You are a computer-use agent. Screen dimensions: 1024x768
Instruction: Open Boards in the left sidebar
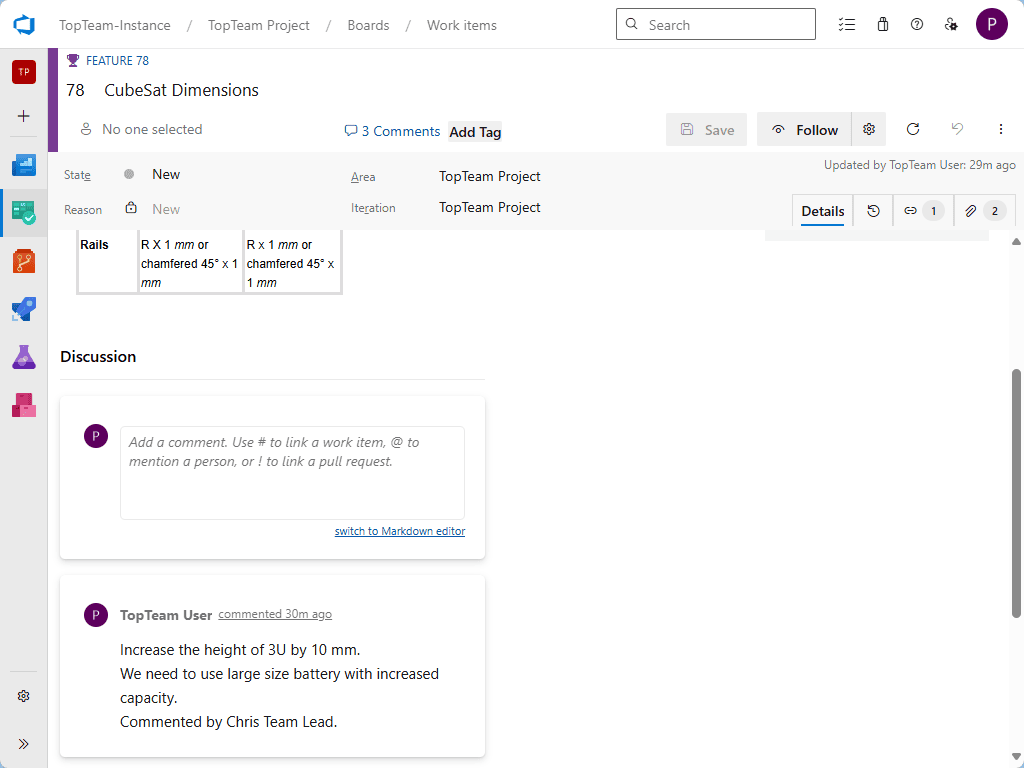click(24, 212)
